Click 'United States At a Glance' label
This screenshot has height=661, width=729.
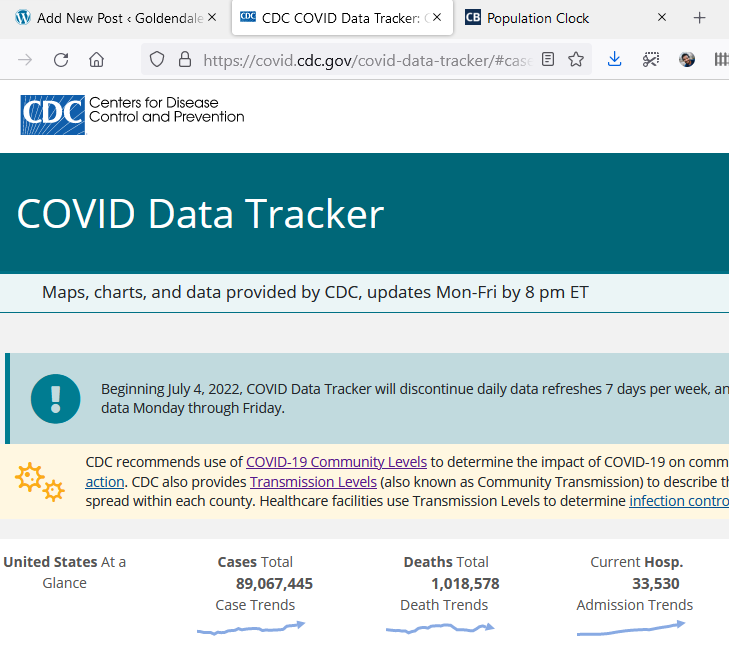coord(65,572)
